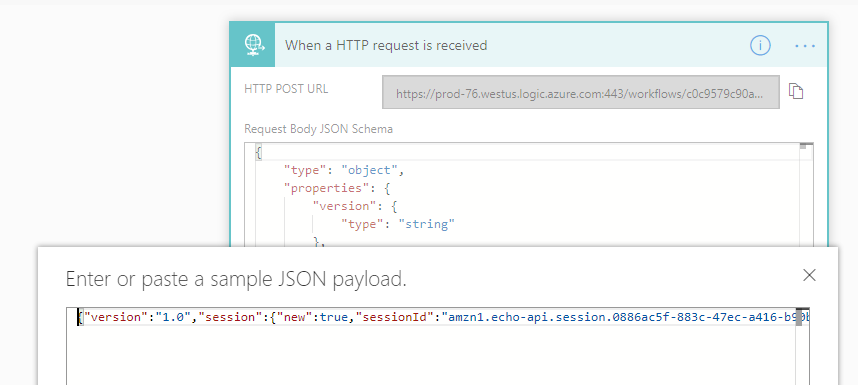Place the cursor on the "type": "string" schema line
Image resolution: width=858 pixels, height=385 pixels.
pos(398,224)
